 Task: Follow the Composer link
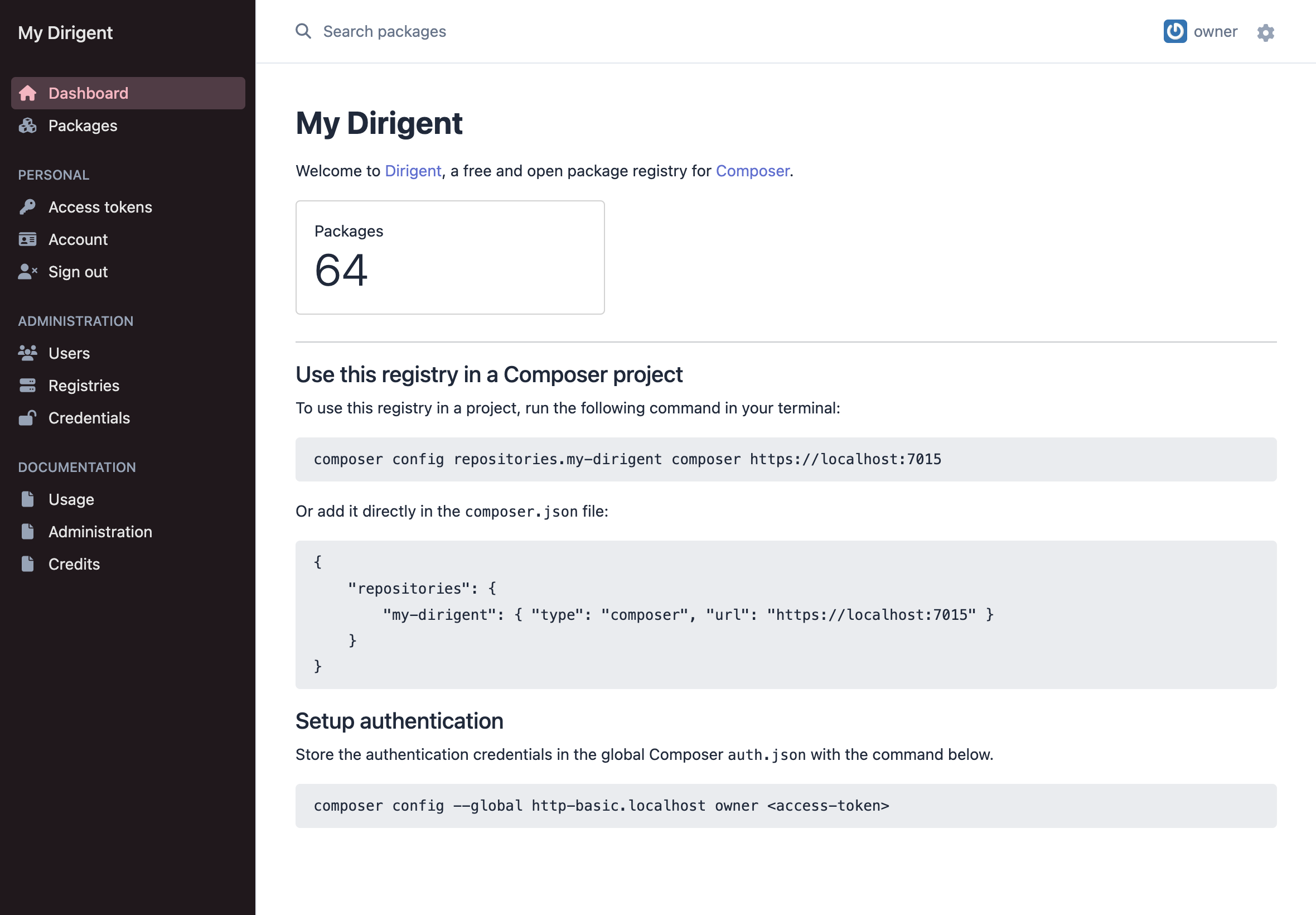point(752,170)
